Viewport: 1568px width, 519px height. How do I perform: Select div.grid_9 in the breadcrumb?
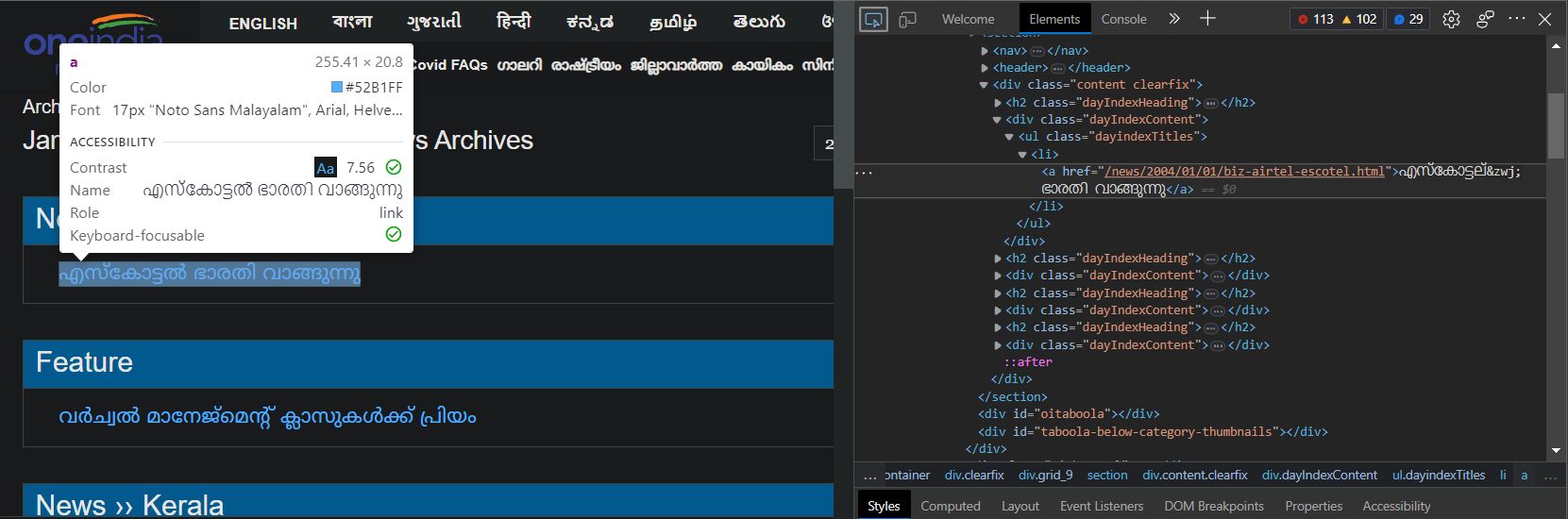tap(1046, 476)
